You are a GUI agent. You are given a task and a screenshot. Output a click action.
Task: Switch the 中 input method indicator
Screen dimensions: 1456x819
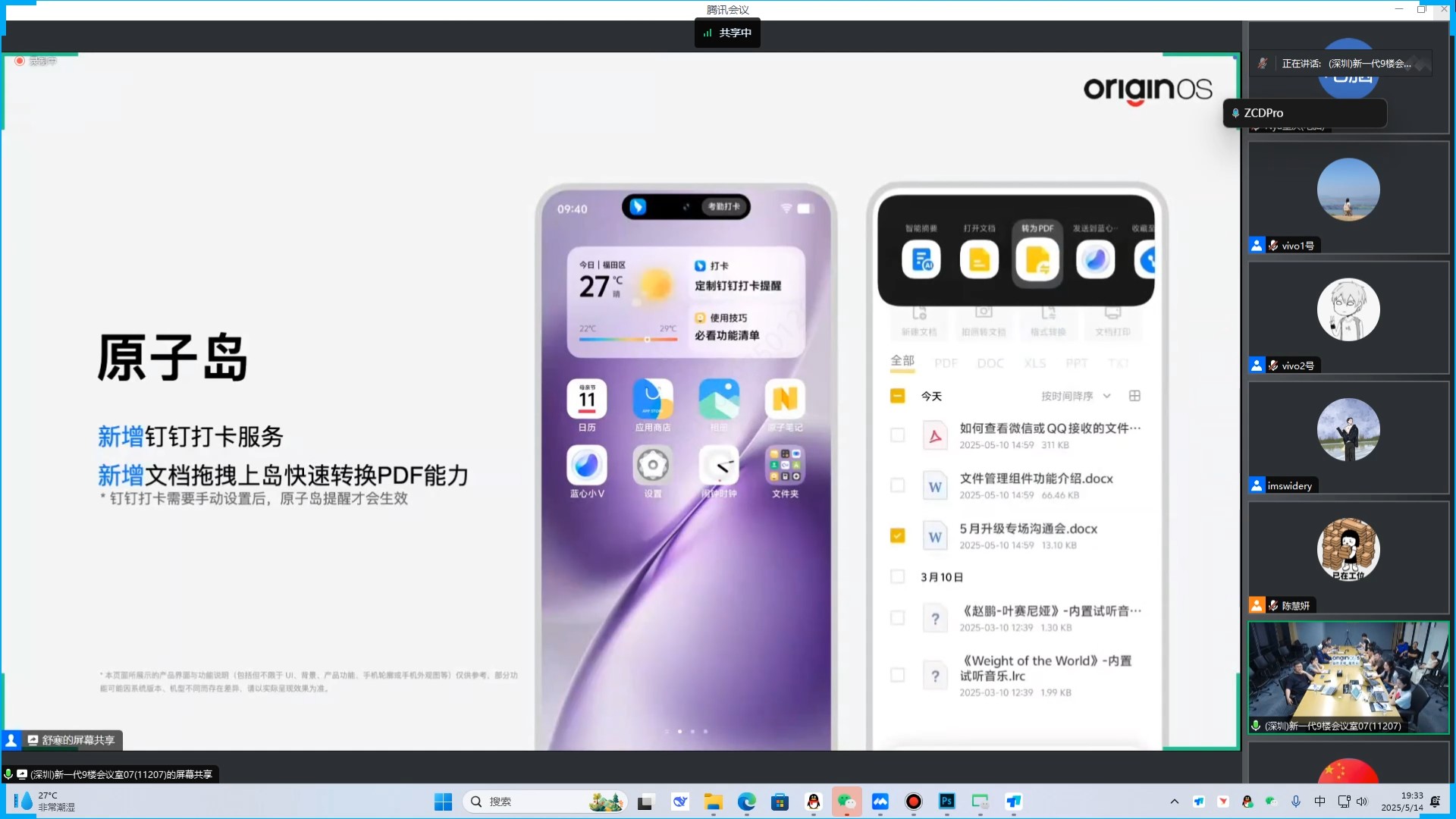coord(1319,802)
